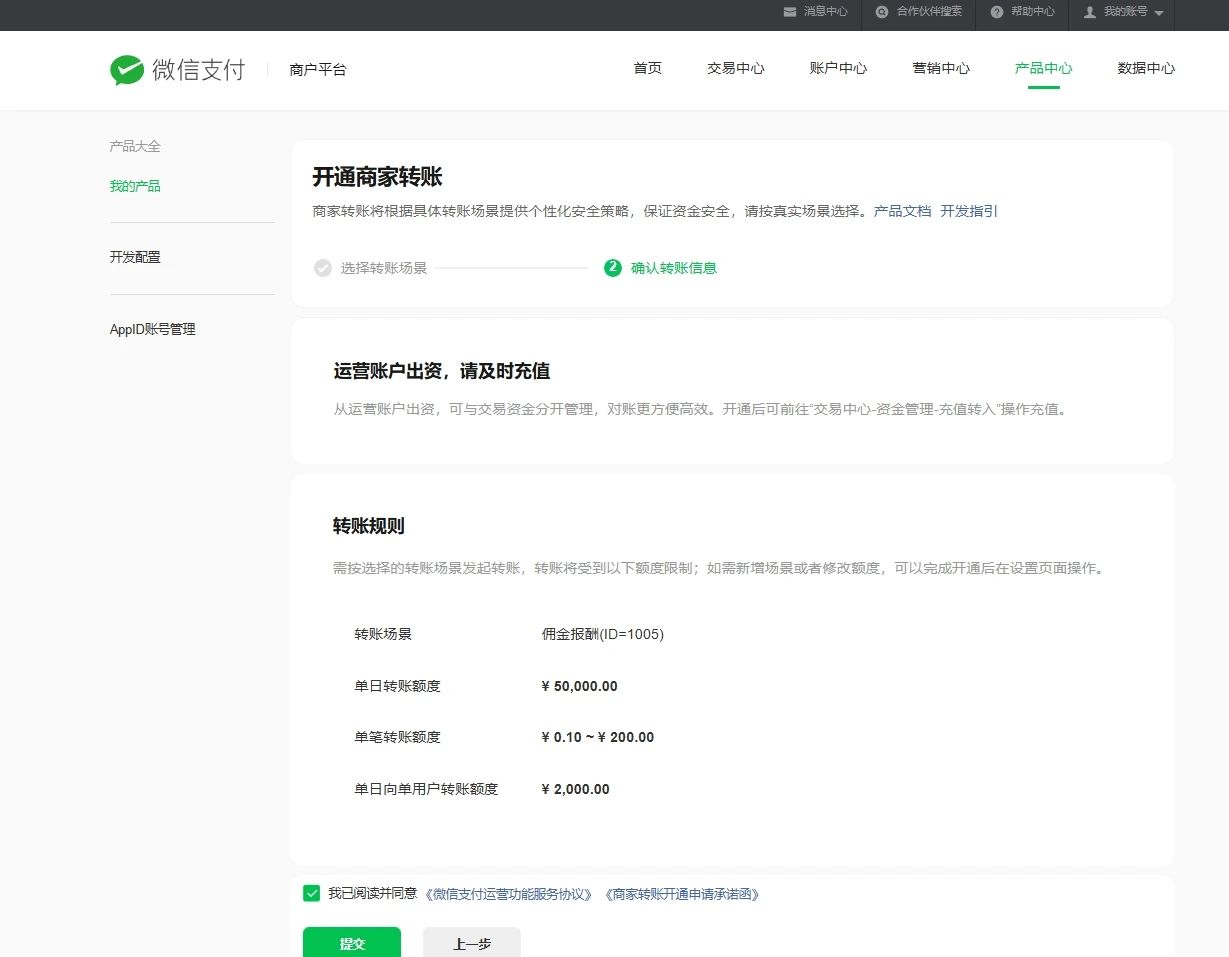
Task: Click the help center question icon
Action: point(997,12)
